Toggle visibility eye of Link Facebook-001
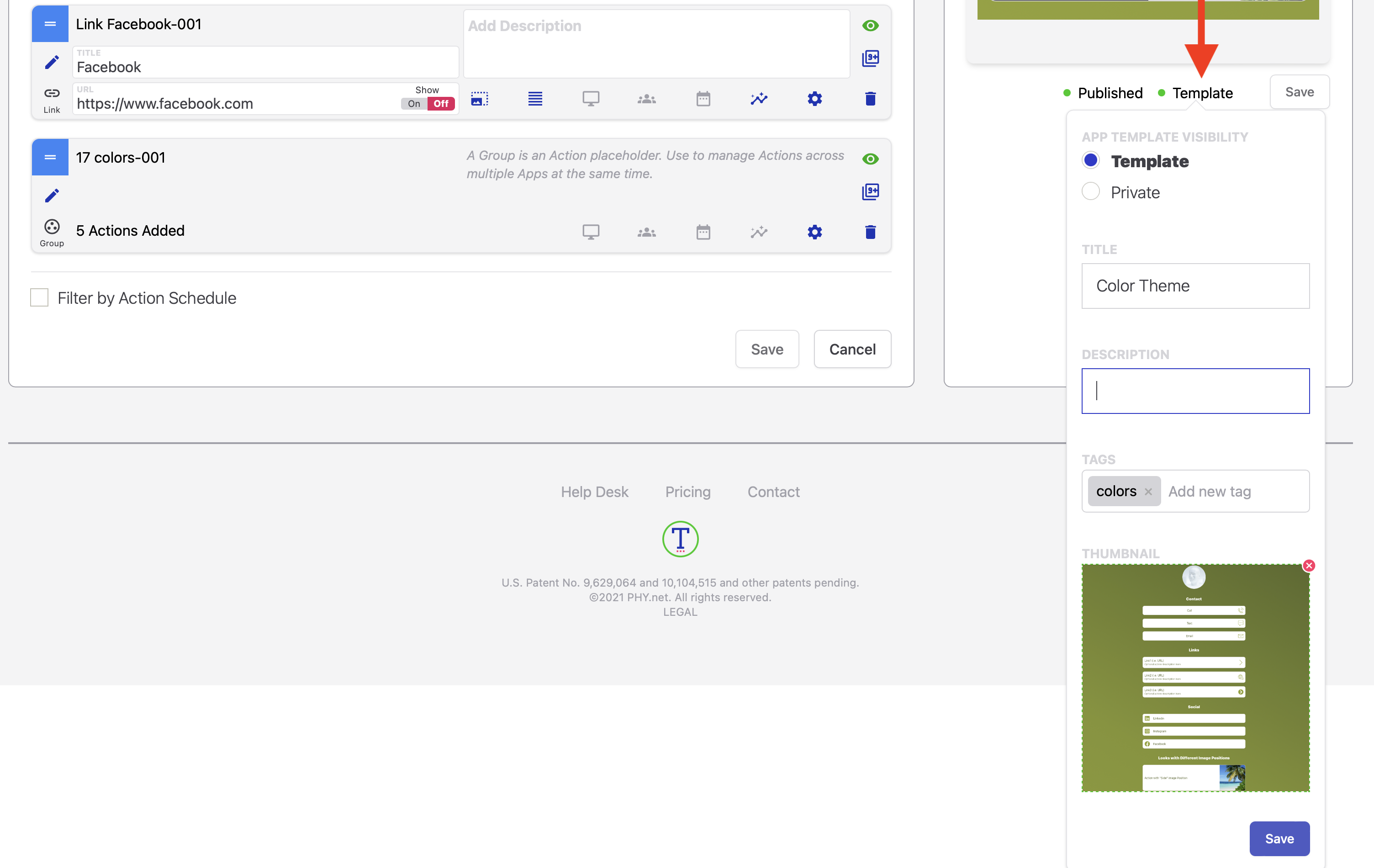Viewport: 1374px width, 868px height. (870, 26)
